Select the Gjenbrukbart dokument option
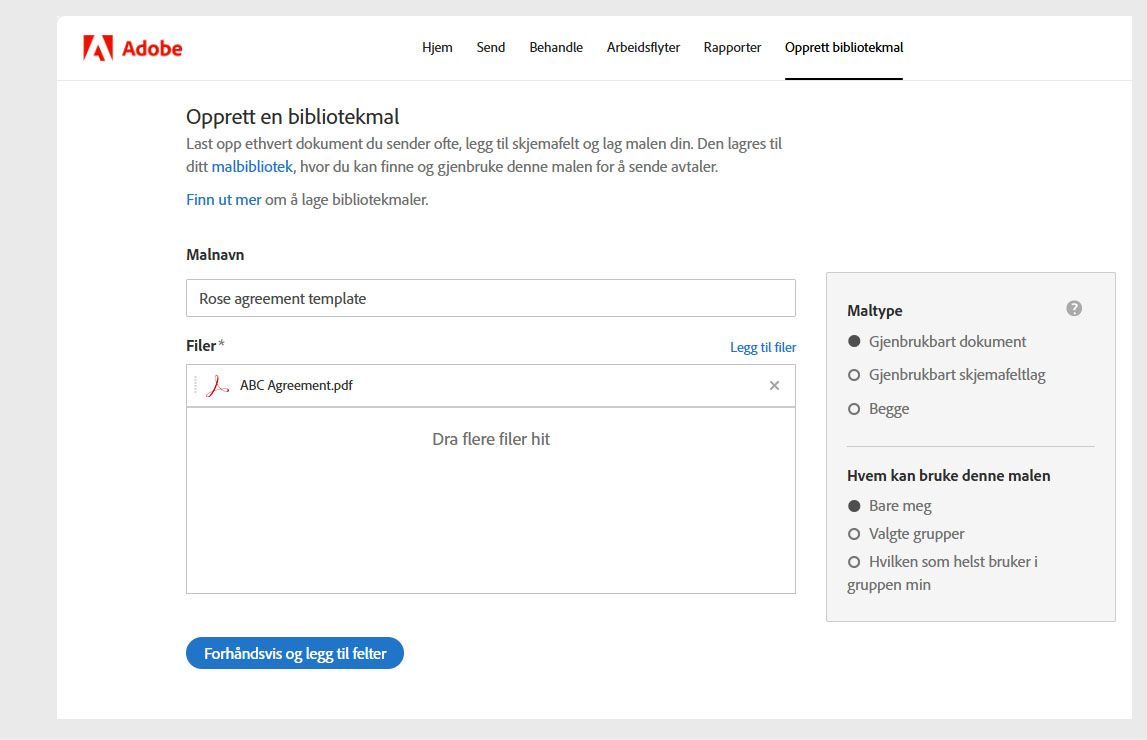The width and height of the screenshot is (1147, 740). tap(854, 341)
